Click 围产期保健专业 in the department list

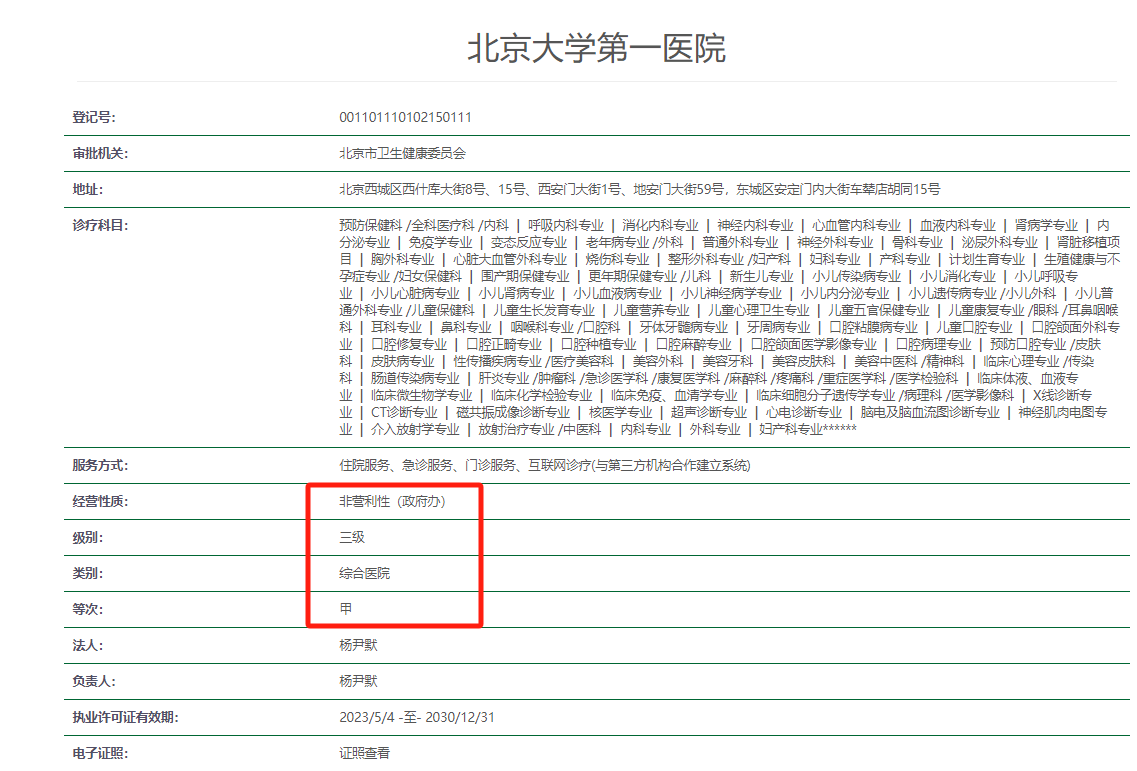525,276
